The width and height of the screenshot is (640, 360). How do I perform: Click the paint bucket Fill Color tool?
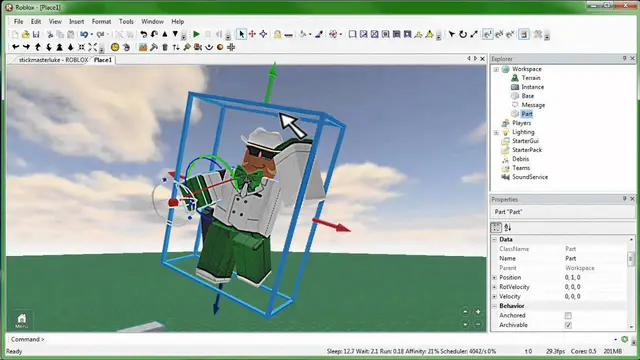[302, 34]
